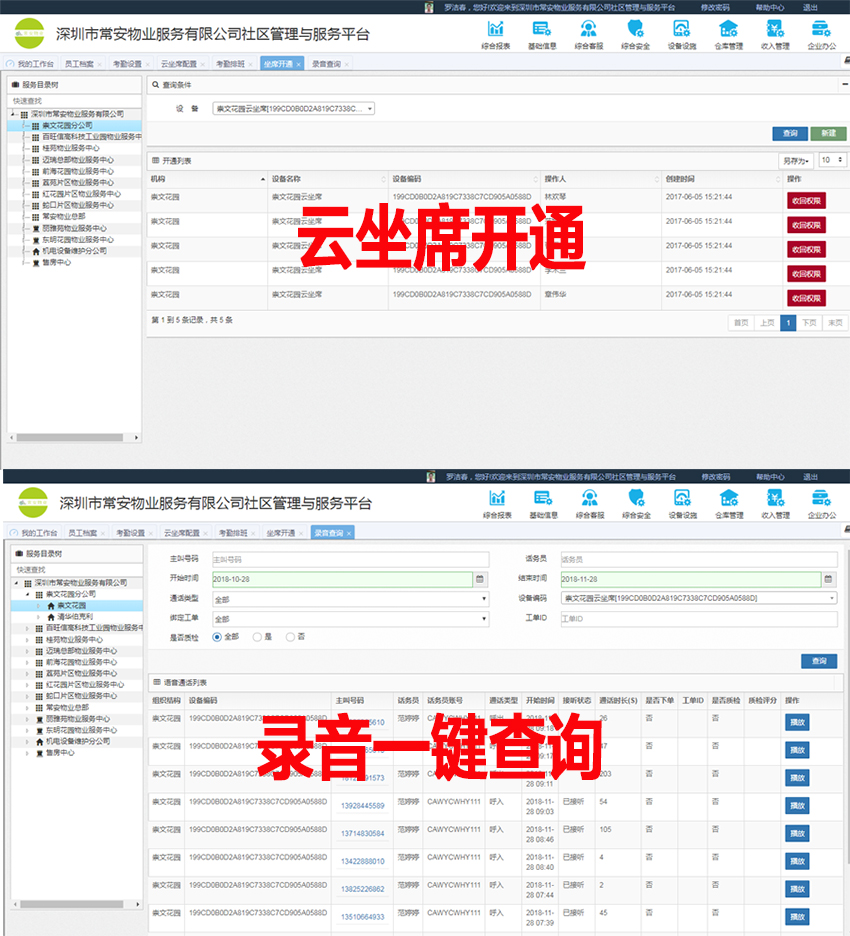Click the green 新建 button

coord(826,133)
